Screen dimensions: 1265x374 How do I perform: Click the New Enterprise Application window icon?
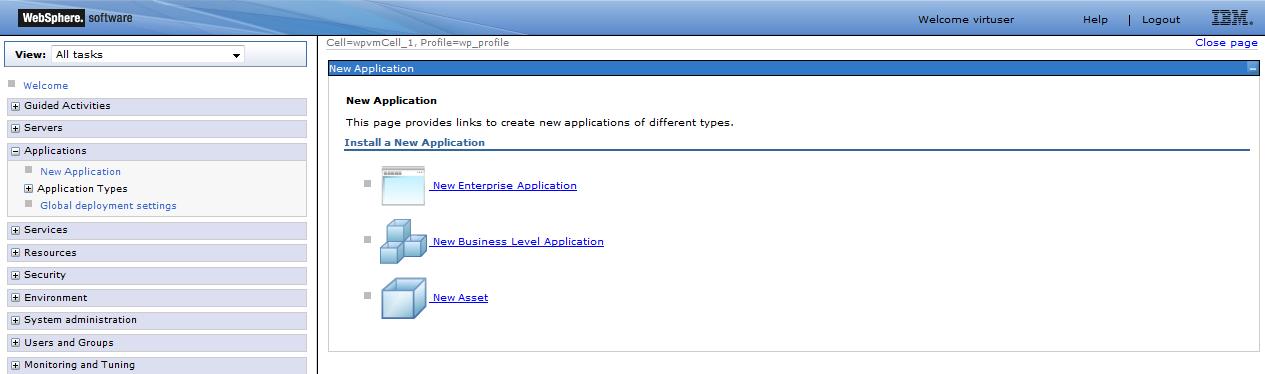[x=403, y=186]
